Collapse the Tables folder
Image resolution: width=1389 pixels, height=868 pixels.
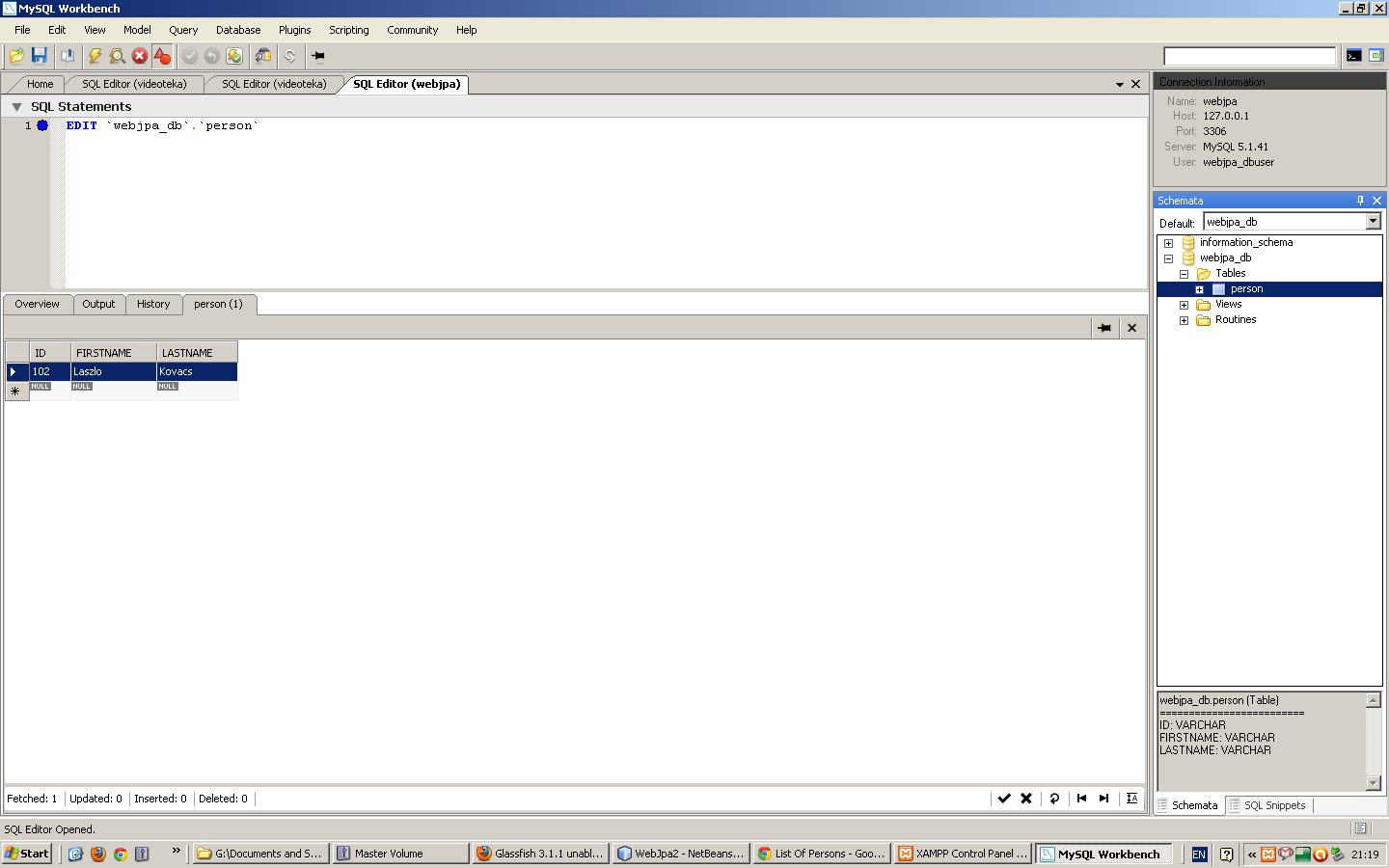1184,274
